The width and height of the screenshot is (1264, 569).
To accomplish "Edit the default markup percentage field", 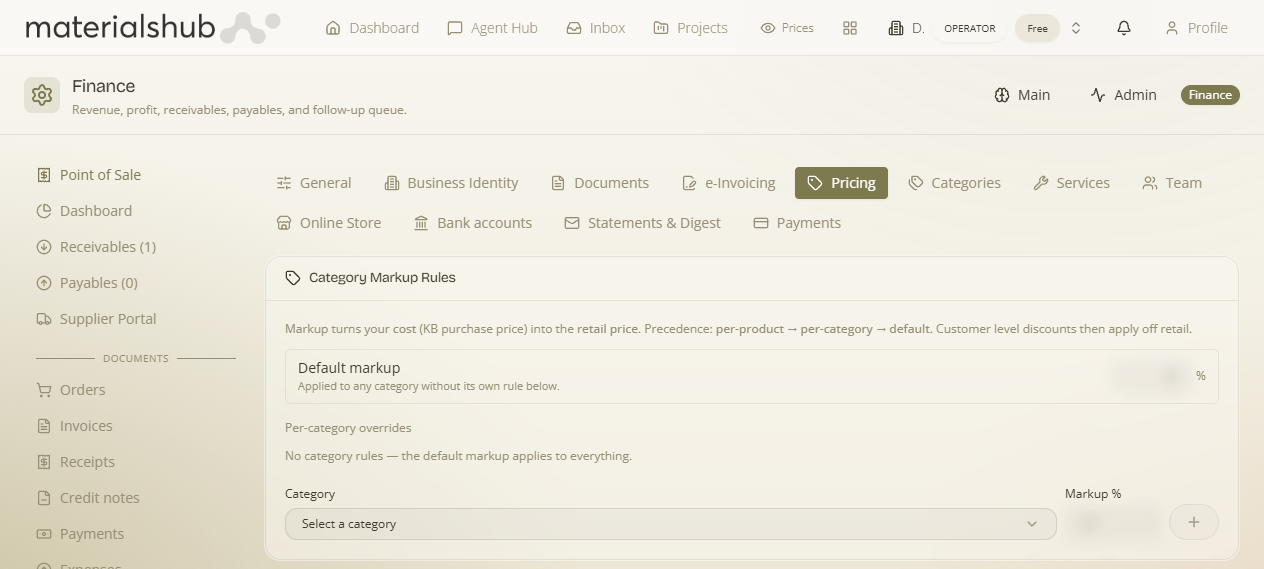I will 1151,376.
